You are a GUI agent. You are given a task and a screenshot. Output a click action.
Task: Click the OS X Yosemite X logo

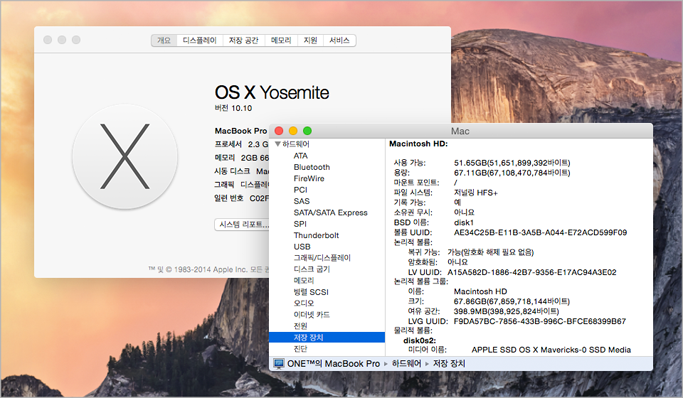click(x=125, y=157)
